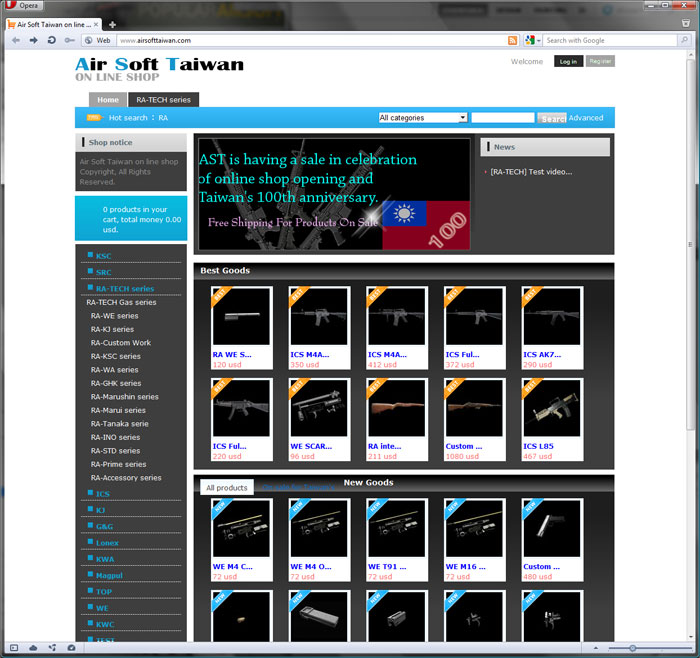Open the RA WE S... 120 usd product
Screen dimensions: 700x658
[242, 328]
